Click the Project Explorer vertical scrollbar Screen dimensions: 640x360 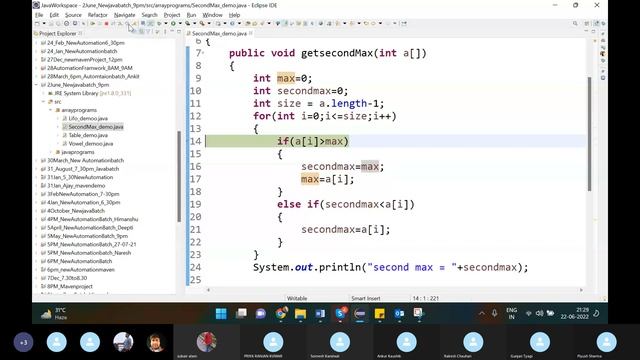179,176
